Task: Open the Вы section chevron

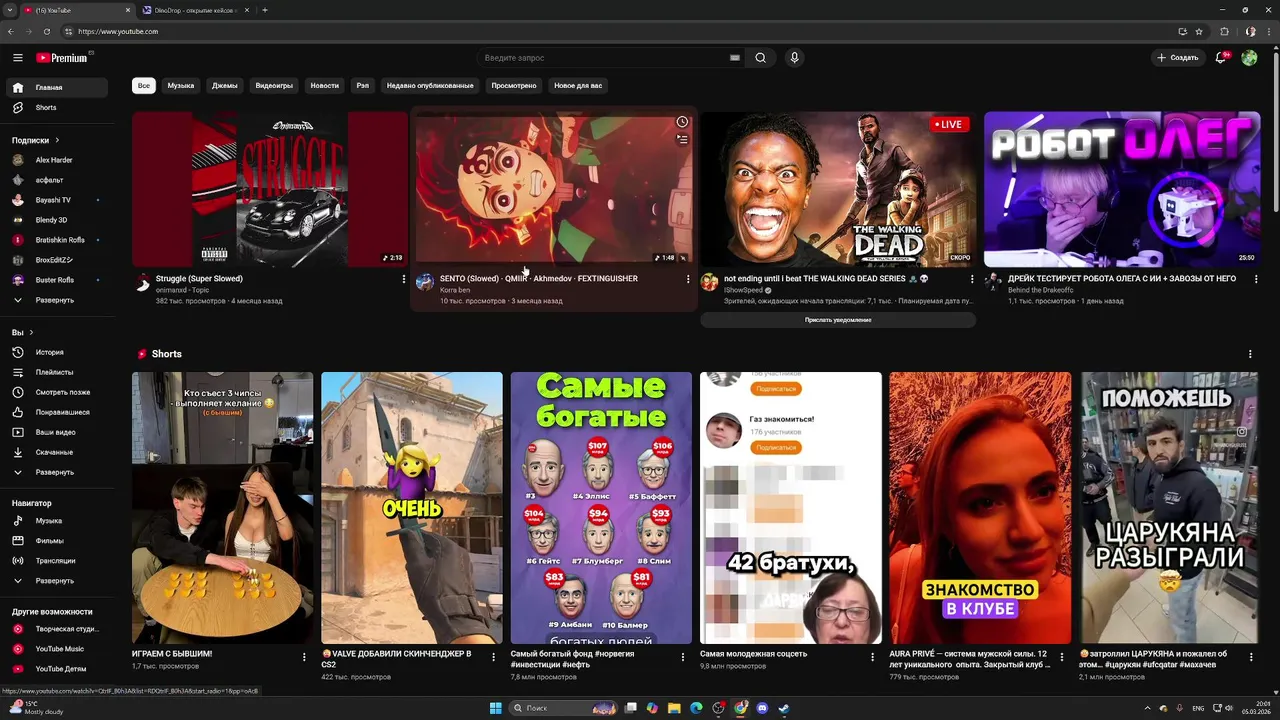Action: point(31,332)
